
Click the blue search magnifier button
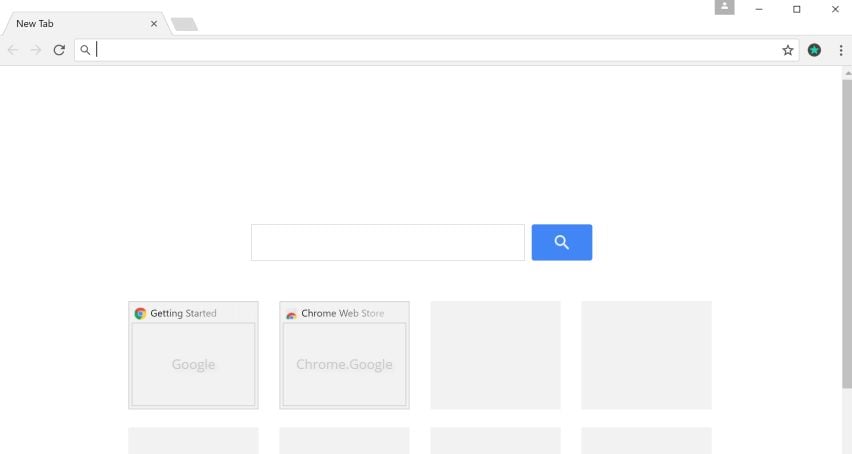pyautogui.click(x=561, y=242)
